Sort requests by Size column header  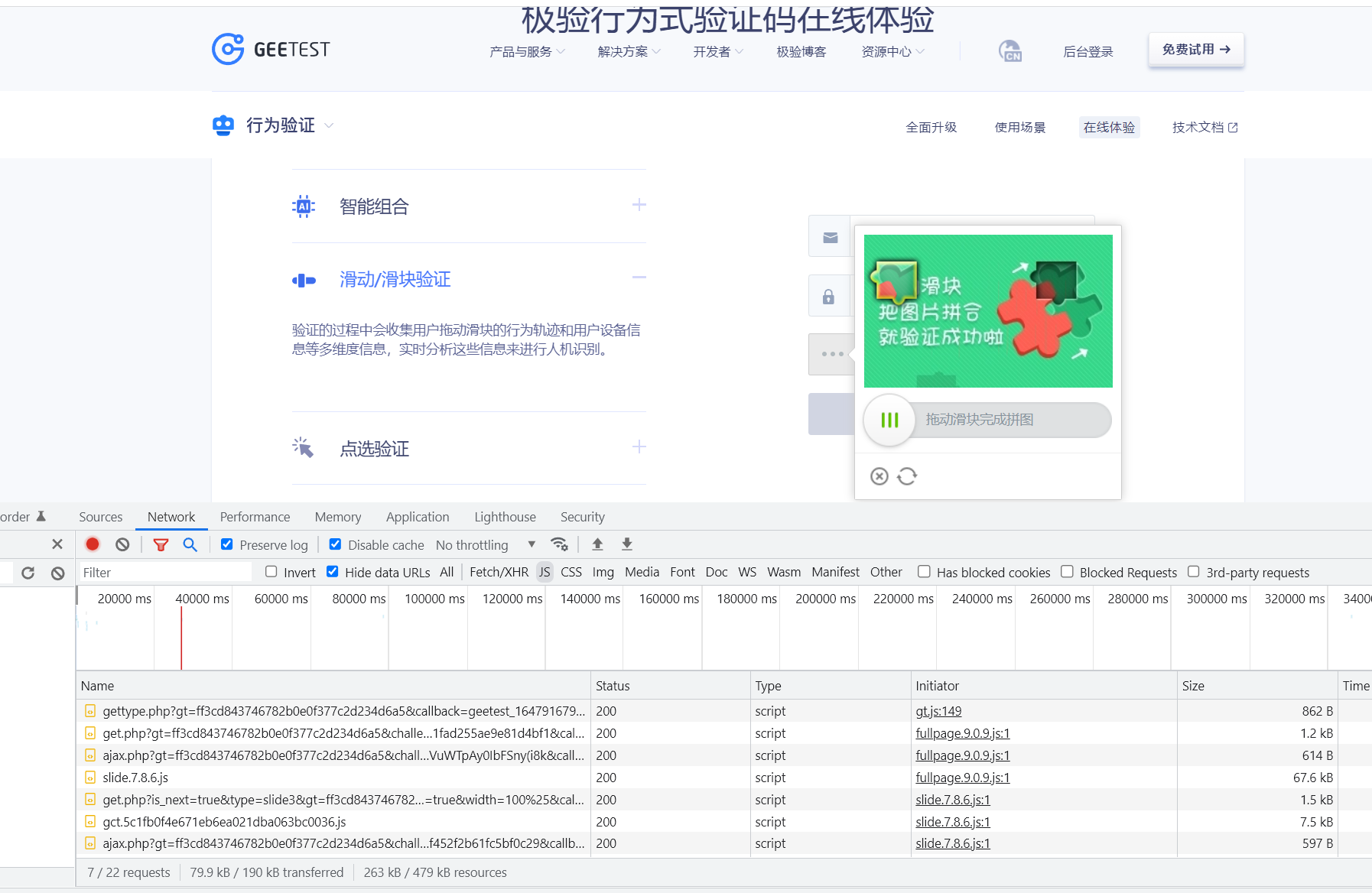[1257, 686]
